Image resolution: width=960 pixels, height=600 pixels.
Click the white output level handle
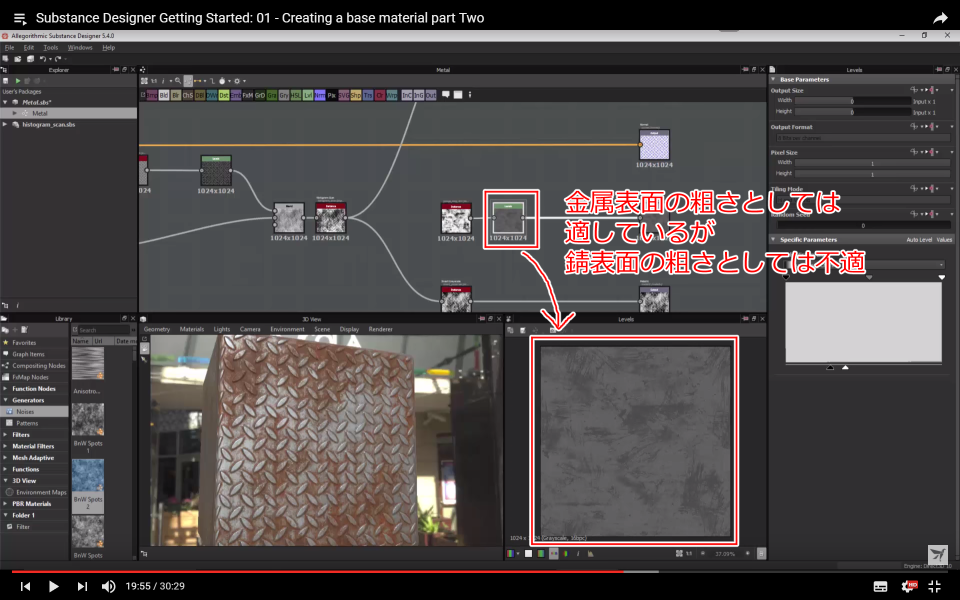(x=846, y=368)
